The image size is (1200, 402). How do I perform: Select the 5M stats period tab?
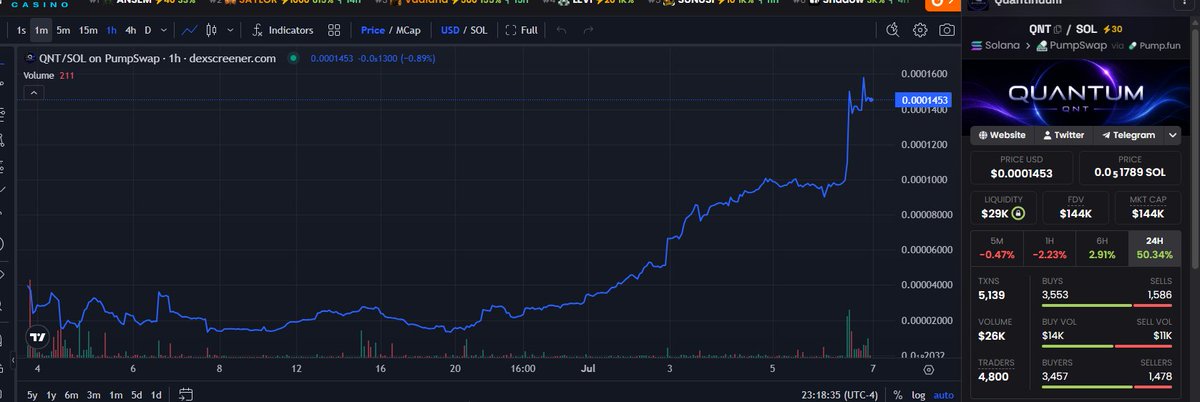[996, 249]
